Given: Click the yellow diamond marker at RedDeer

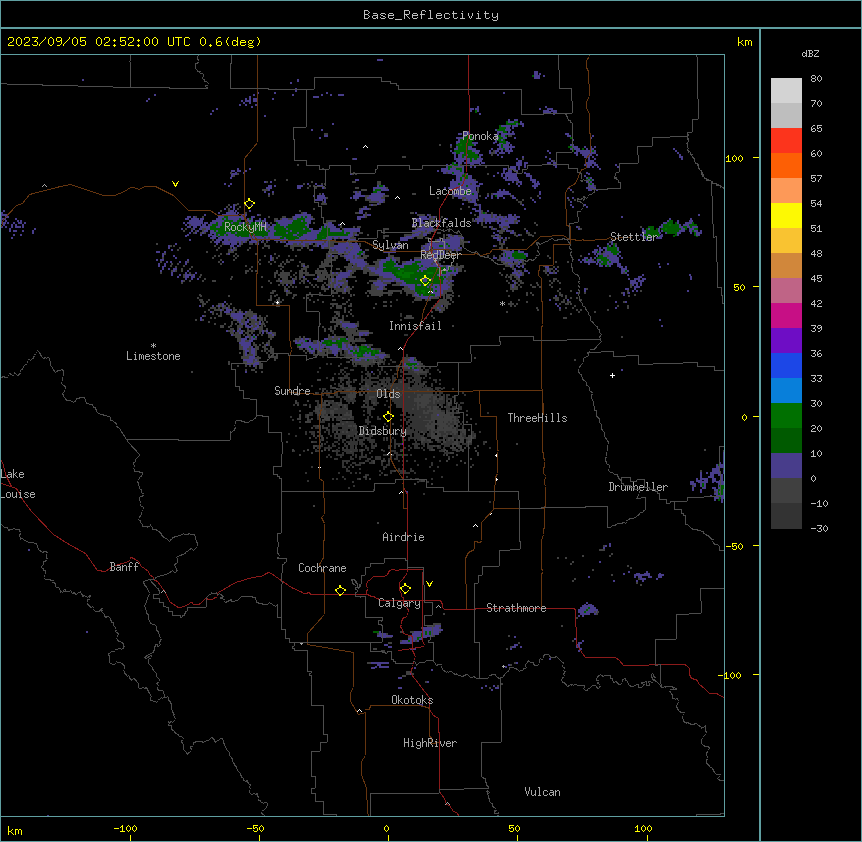Looking at the screenshot, I should click(425, 281).
